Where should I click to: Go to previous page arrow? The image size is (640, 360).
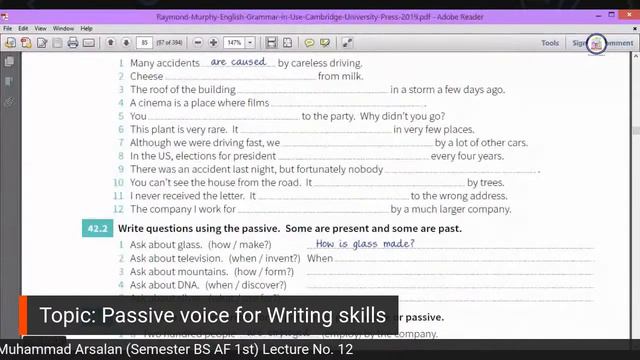tap(110, 42)
